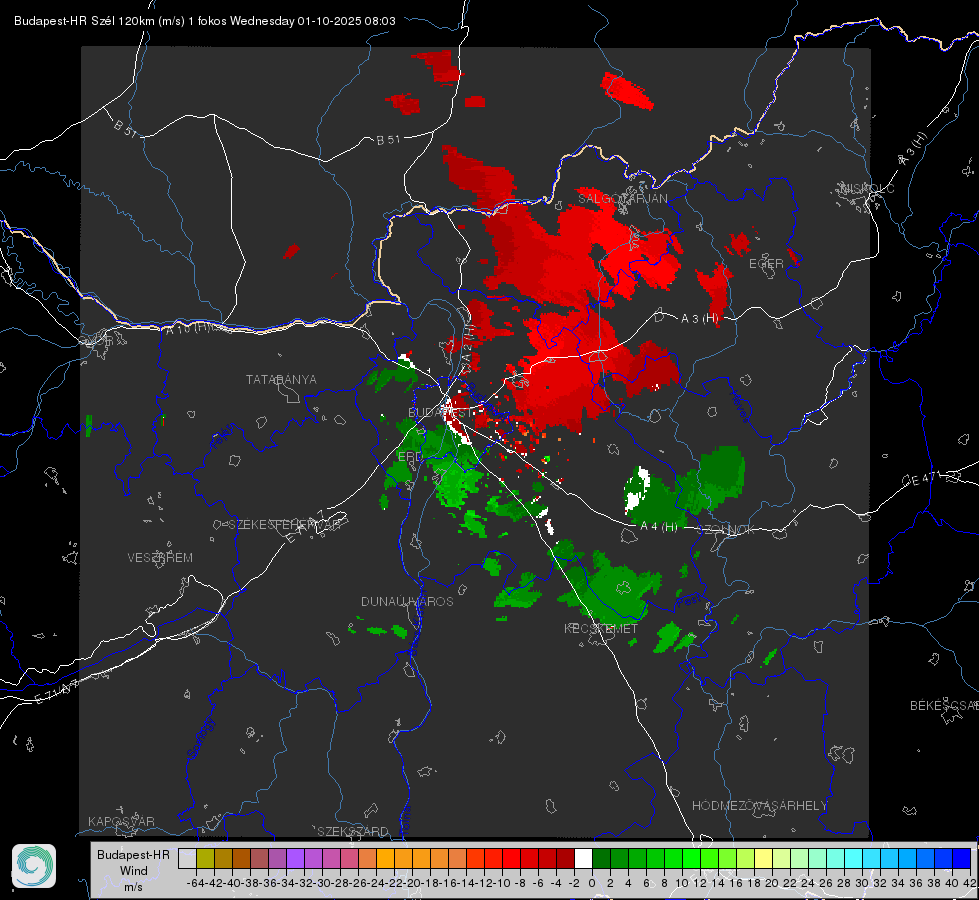Click the swirl logo icon at bottom-left
979x900 pixels.
point(34,866)
